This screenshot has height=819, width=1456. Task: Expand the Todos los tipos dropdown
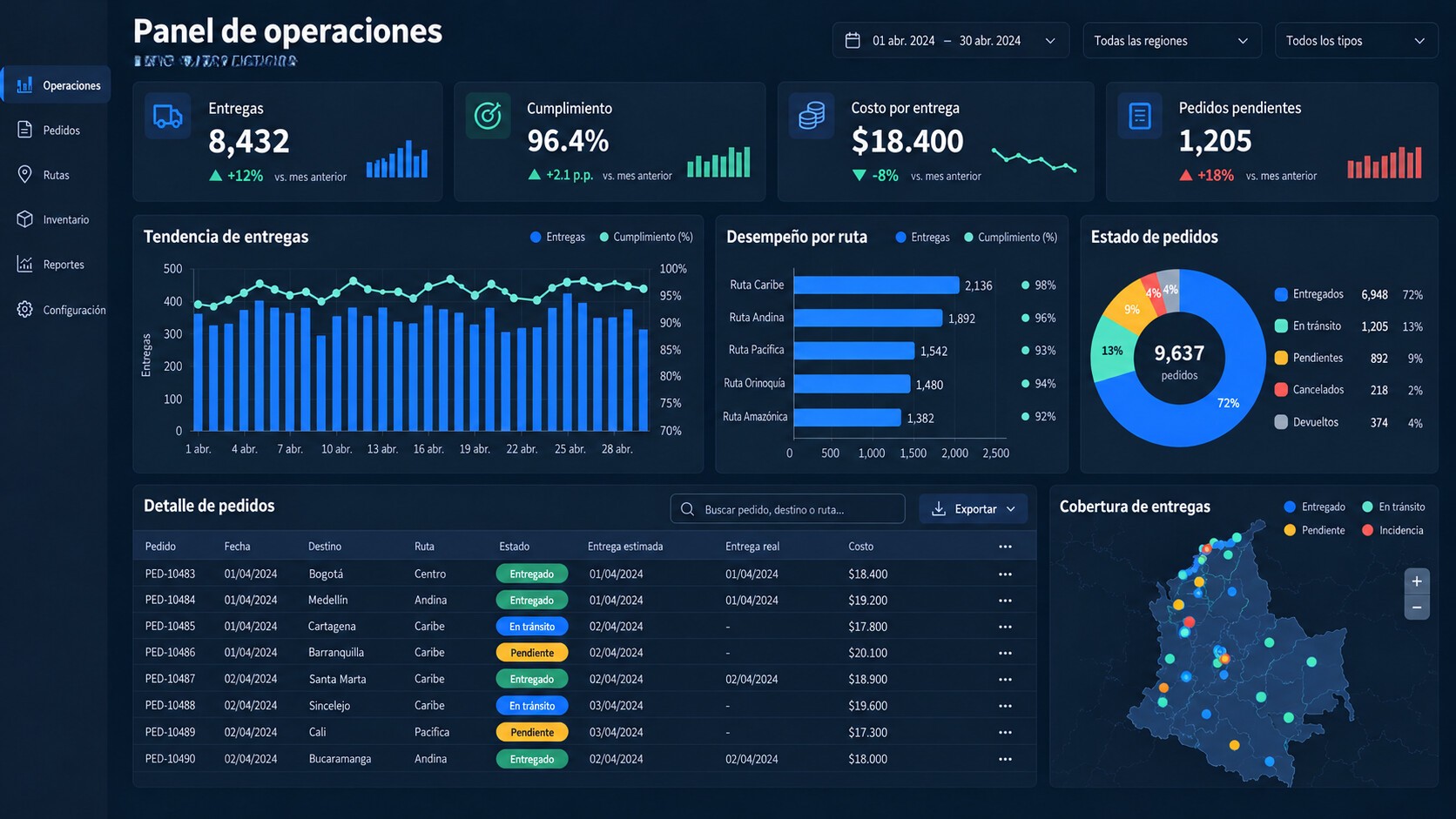[1356, 41]
